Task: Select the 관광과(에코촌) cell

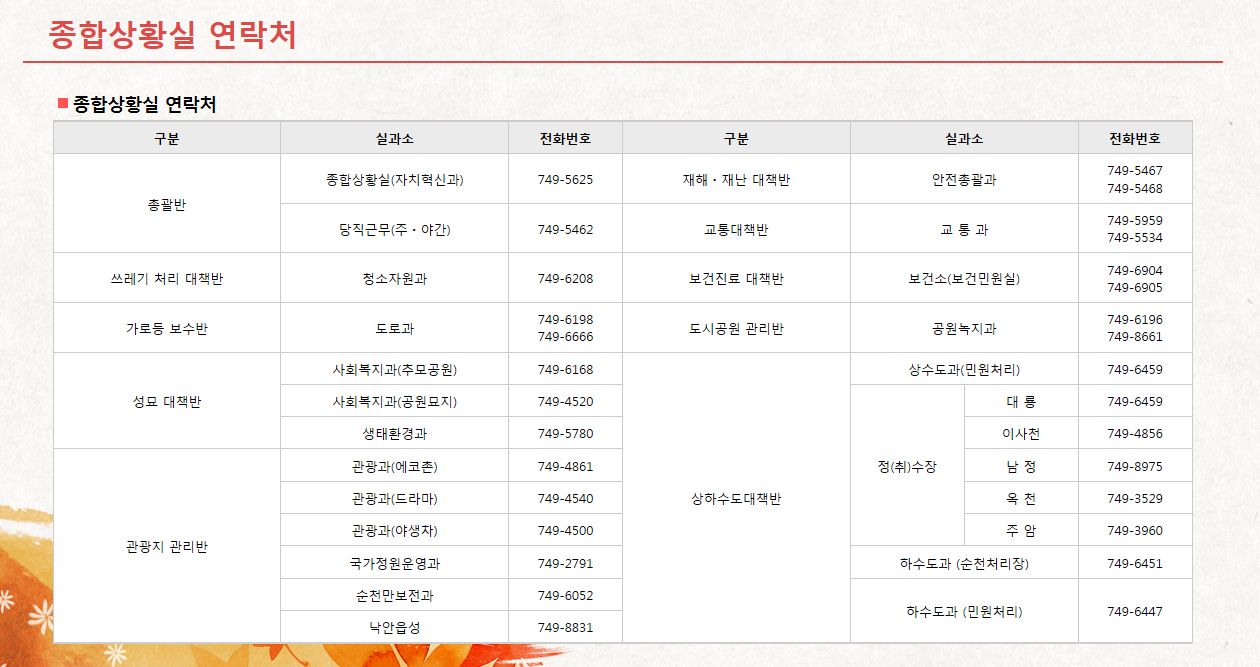Action: [x=394, y=464]
